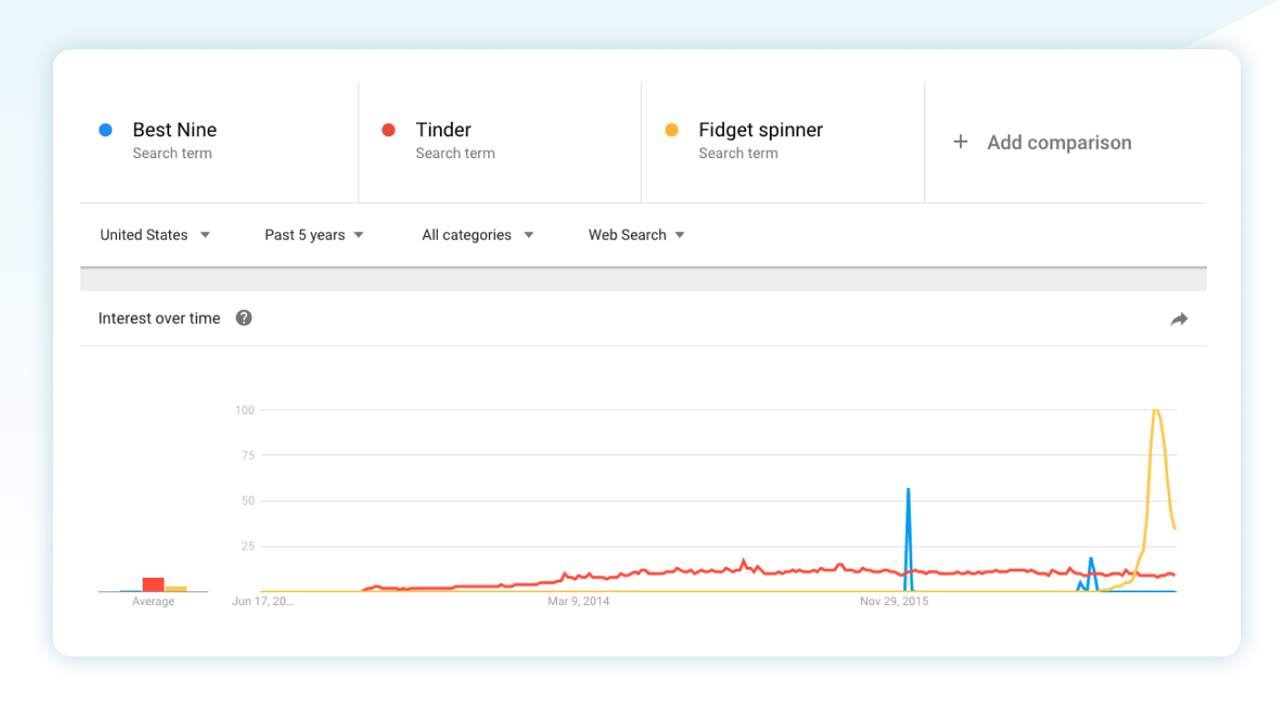This screenshot has height=714, width=1280.
Task: Open the Interest over time help icon
Action: 244,318
